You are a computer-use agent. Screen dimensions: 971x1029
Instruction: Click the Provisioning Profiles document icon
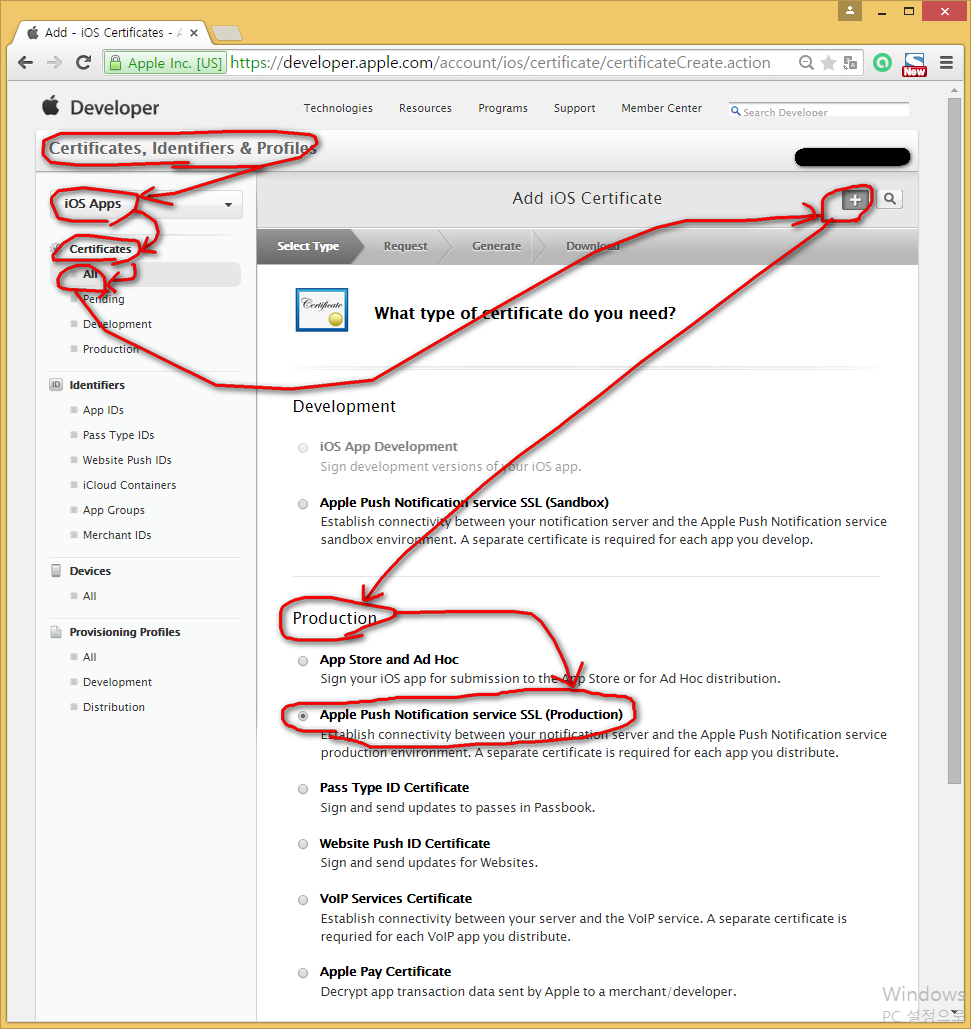coord(56,632)
